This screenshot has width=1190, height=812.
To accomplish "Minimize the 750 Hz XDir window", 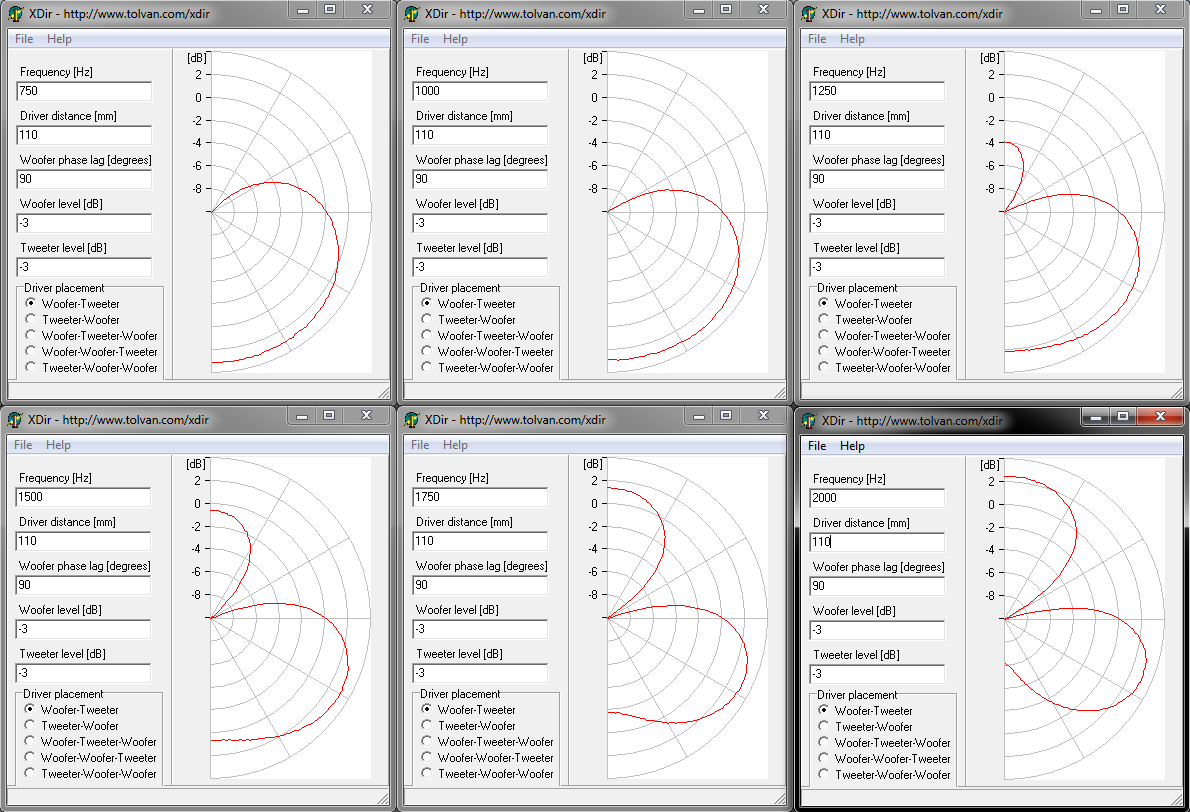I will pos(303,10).
